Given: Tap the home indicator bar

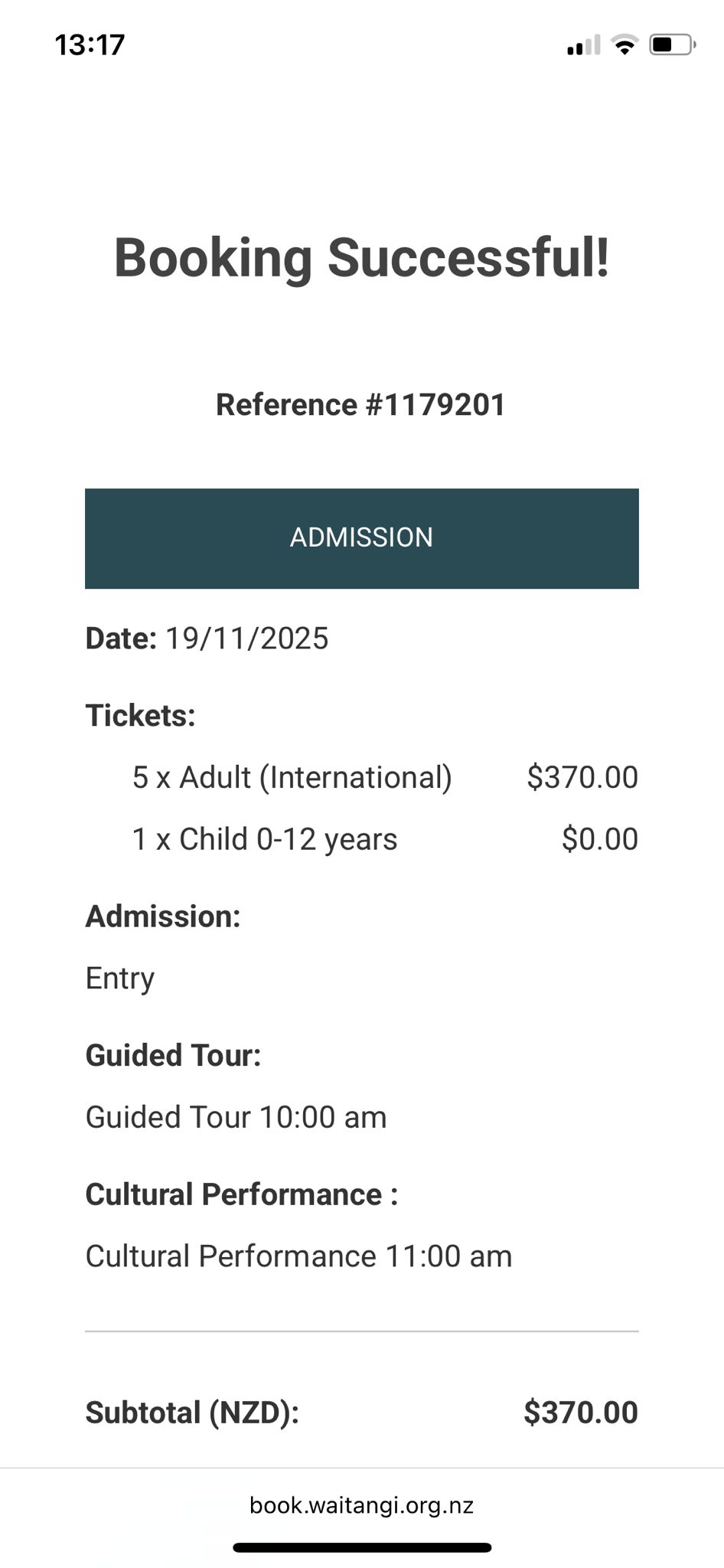Looking at the screenshot, I should (x=362, y=1547).
